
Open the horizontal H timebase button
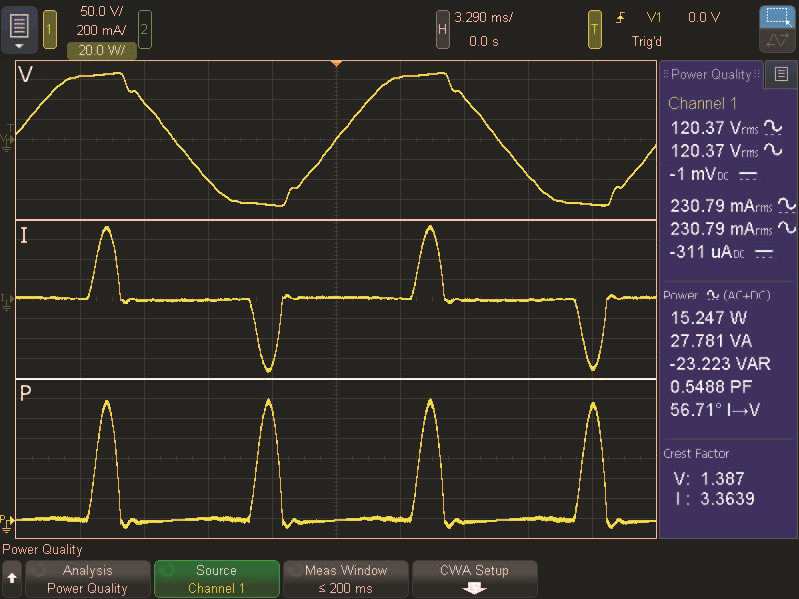coord(442,30)
